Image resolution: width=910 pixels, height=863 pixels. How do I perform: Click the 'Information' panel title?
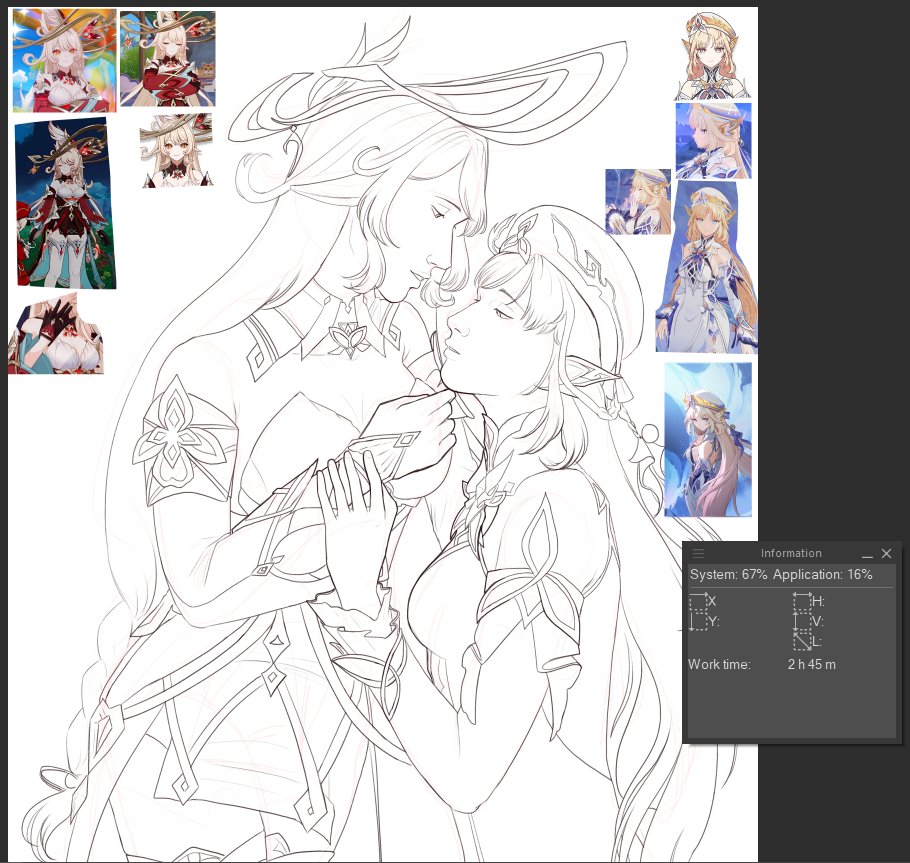(x=791, y=553)
